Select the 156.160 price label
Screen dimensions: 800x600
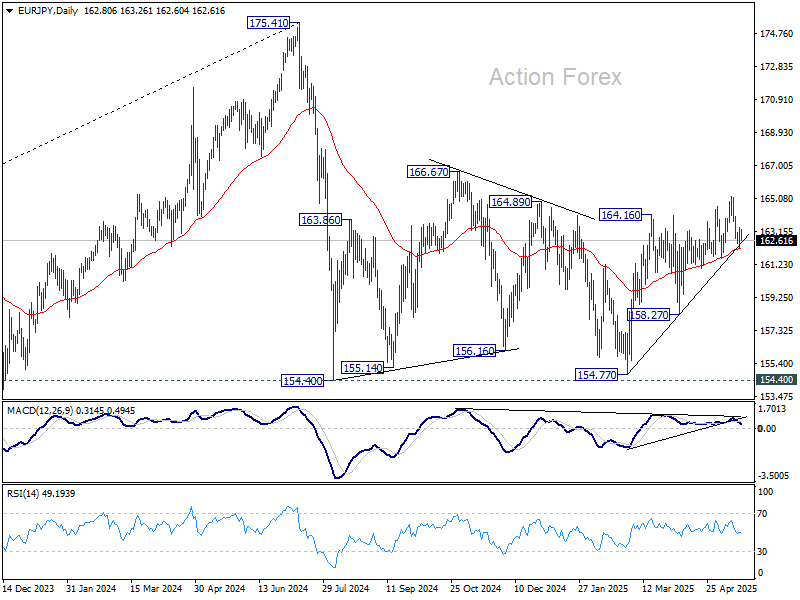(474, 351)
